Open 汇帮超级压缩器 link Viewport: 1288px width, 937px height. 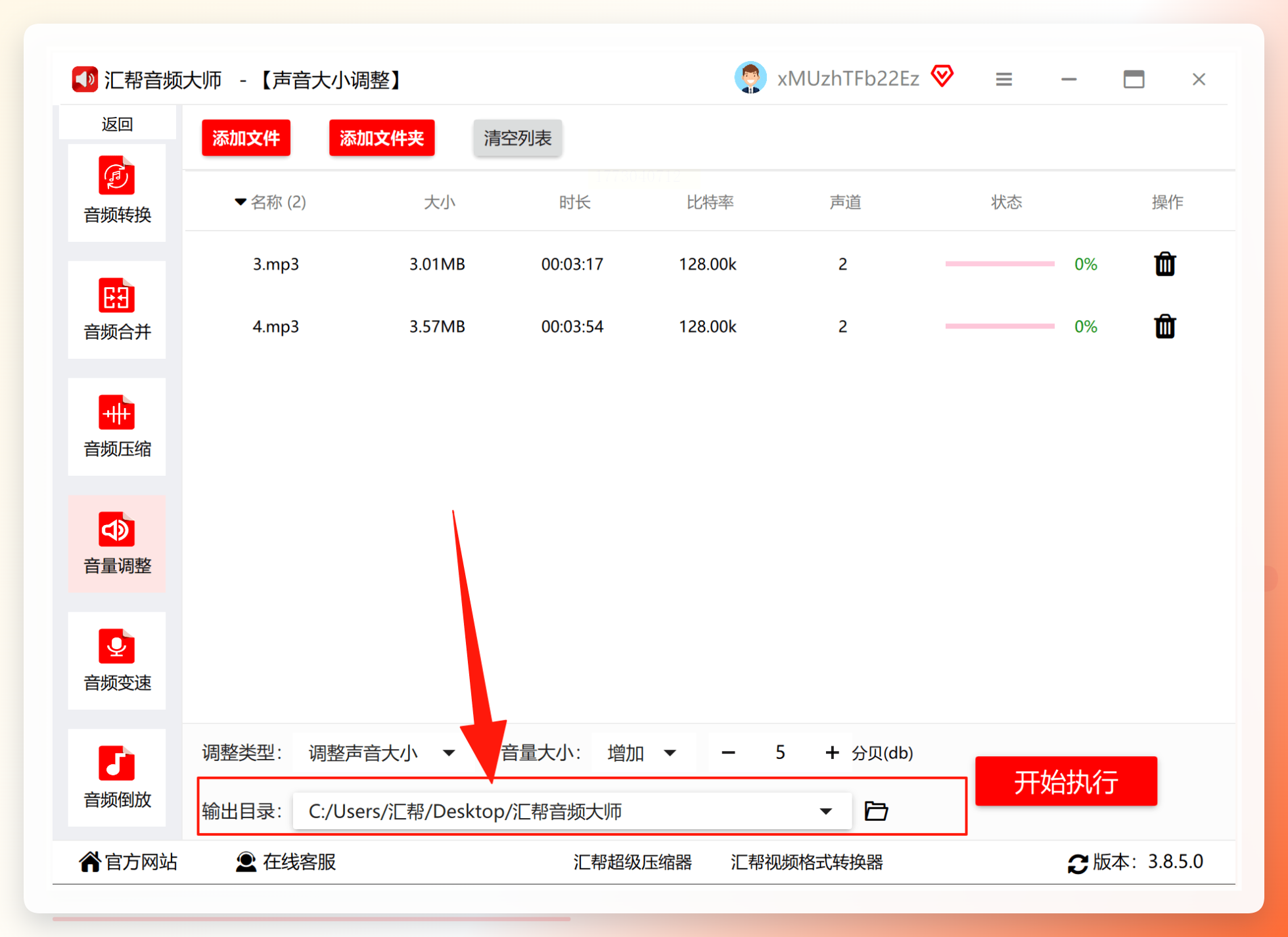click(x=632, y=861)
